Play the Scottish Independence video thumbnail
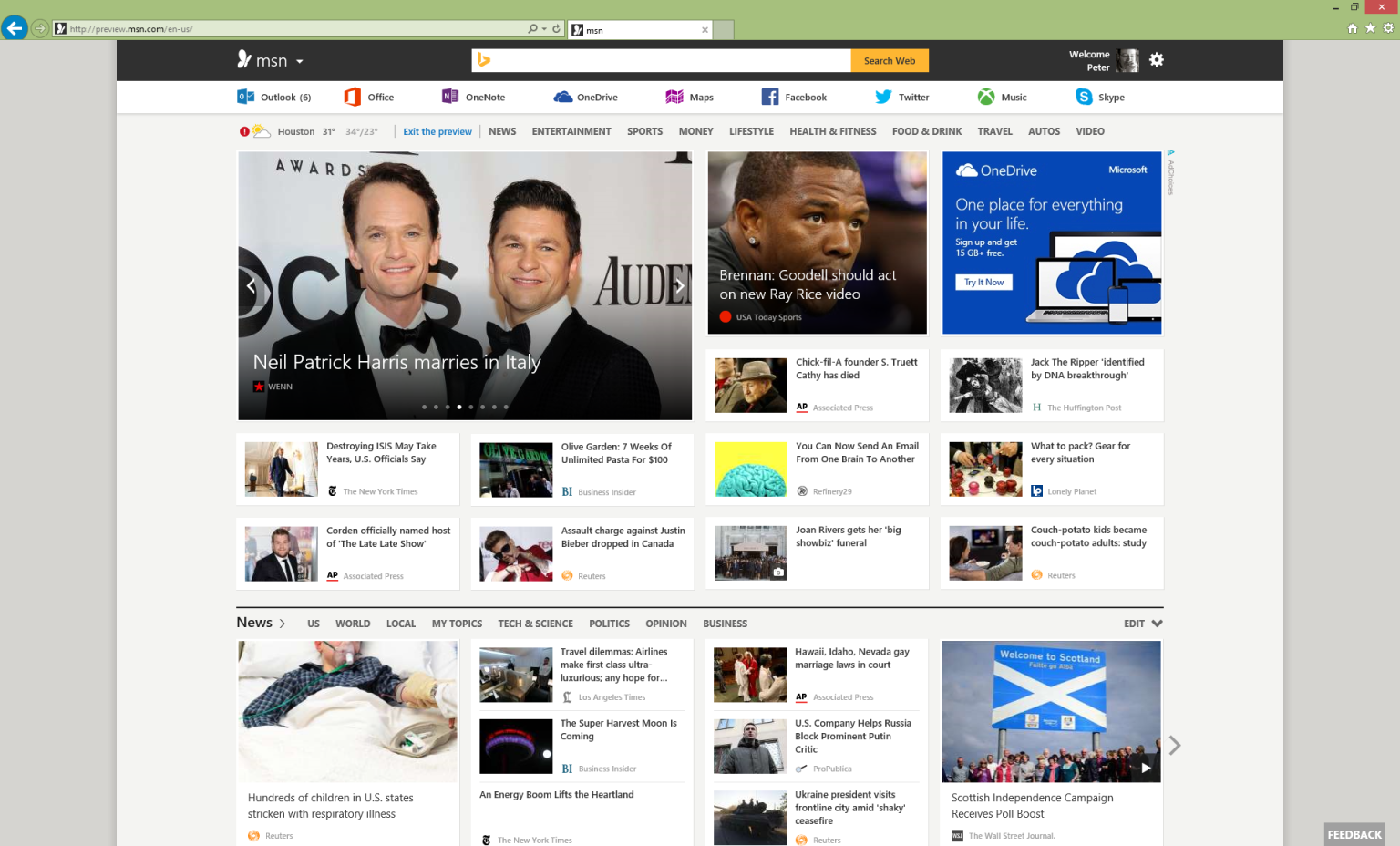Viewport: 1400px width, 846px height. coord(1145,767)
